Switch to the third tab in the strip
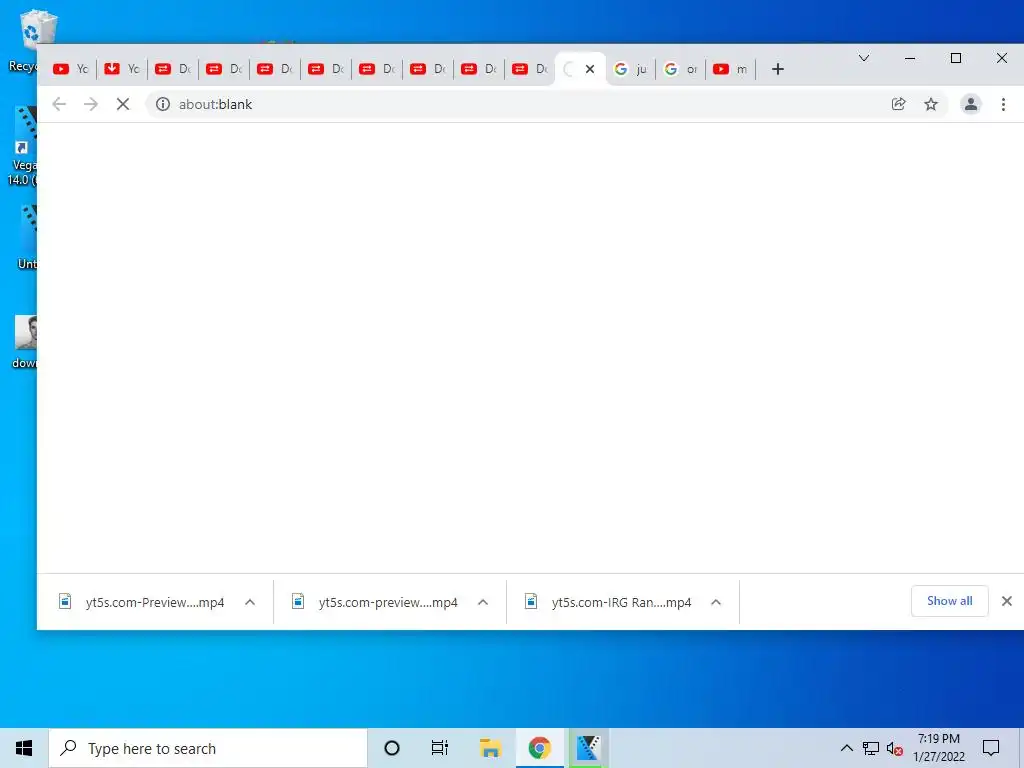 tap(173, 69)
